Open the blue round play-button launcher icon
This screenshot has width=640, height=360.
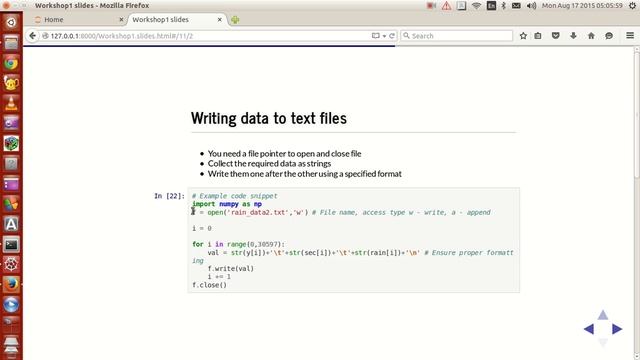coord(11,305)
